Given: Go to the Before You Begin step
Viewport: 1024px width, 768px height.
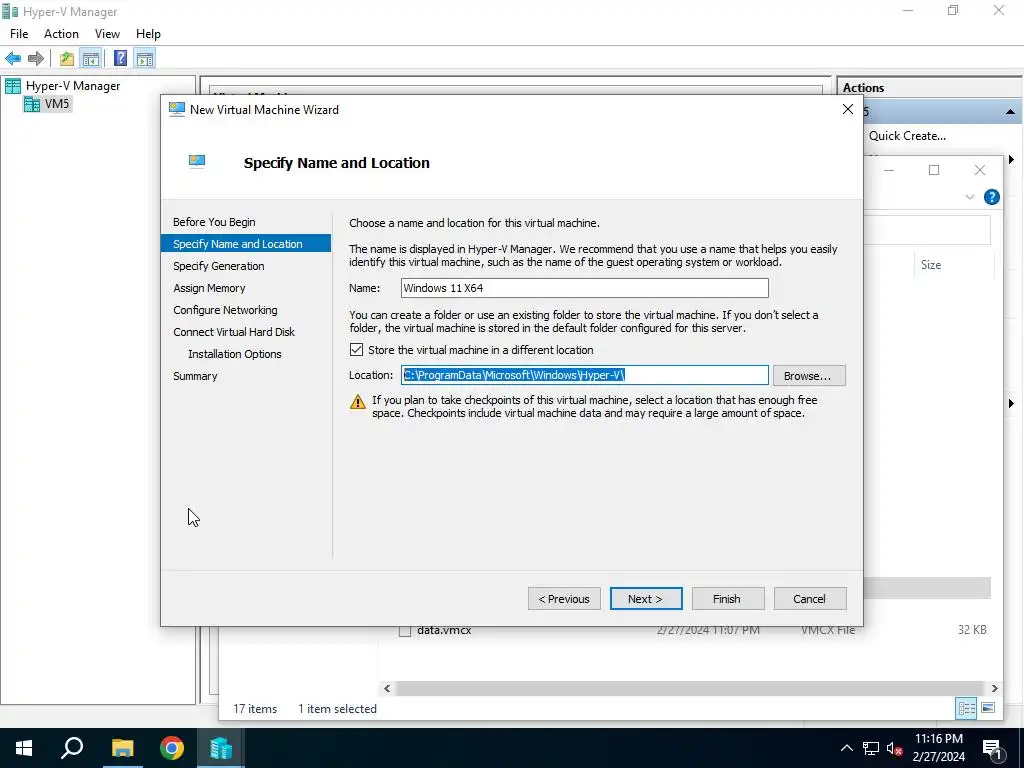Looking at the screenshot, I should click(214, 222).
